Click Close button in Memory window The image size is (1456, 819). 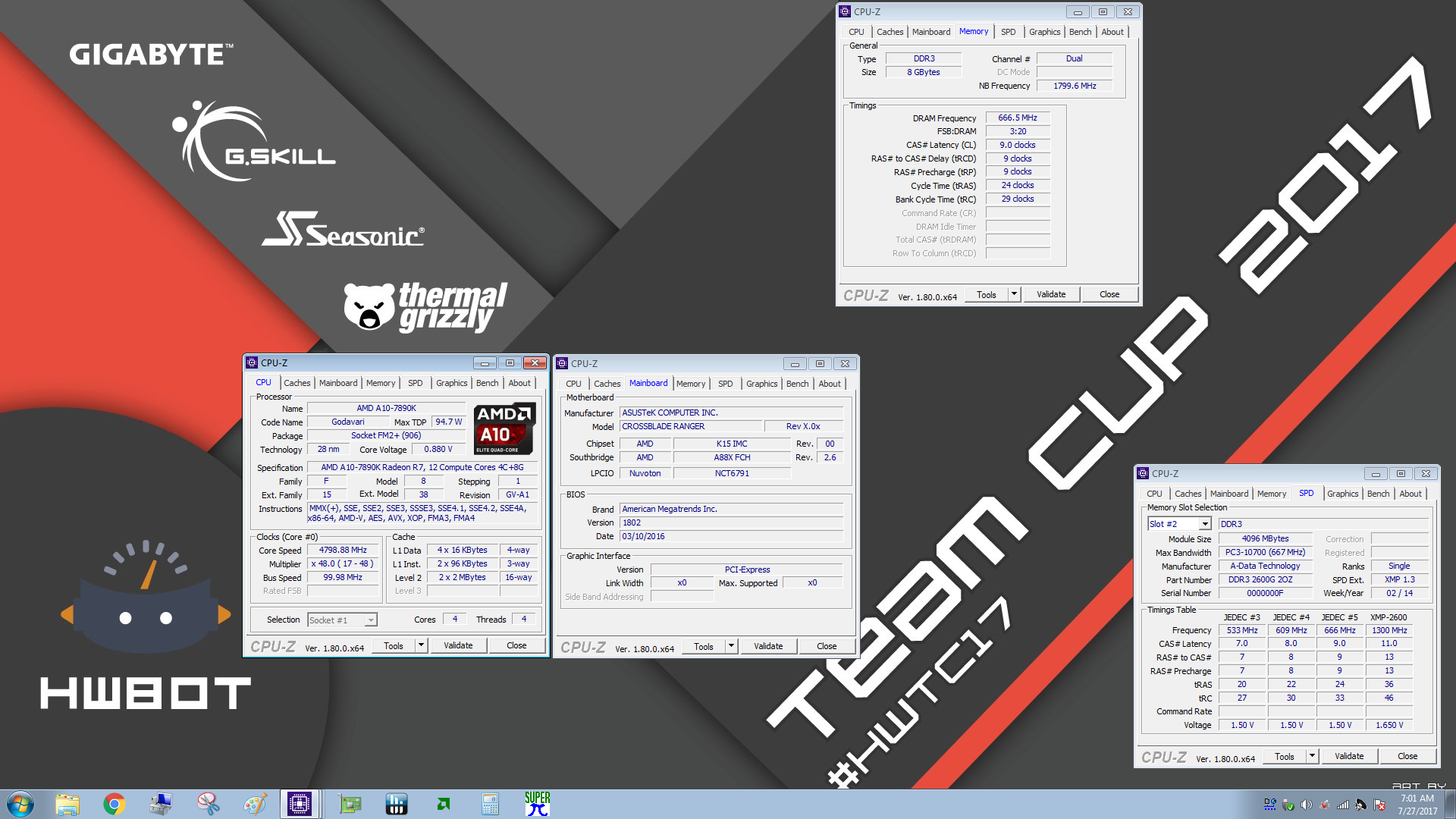pyautogui.click(x=1109, y=294)
